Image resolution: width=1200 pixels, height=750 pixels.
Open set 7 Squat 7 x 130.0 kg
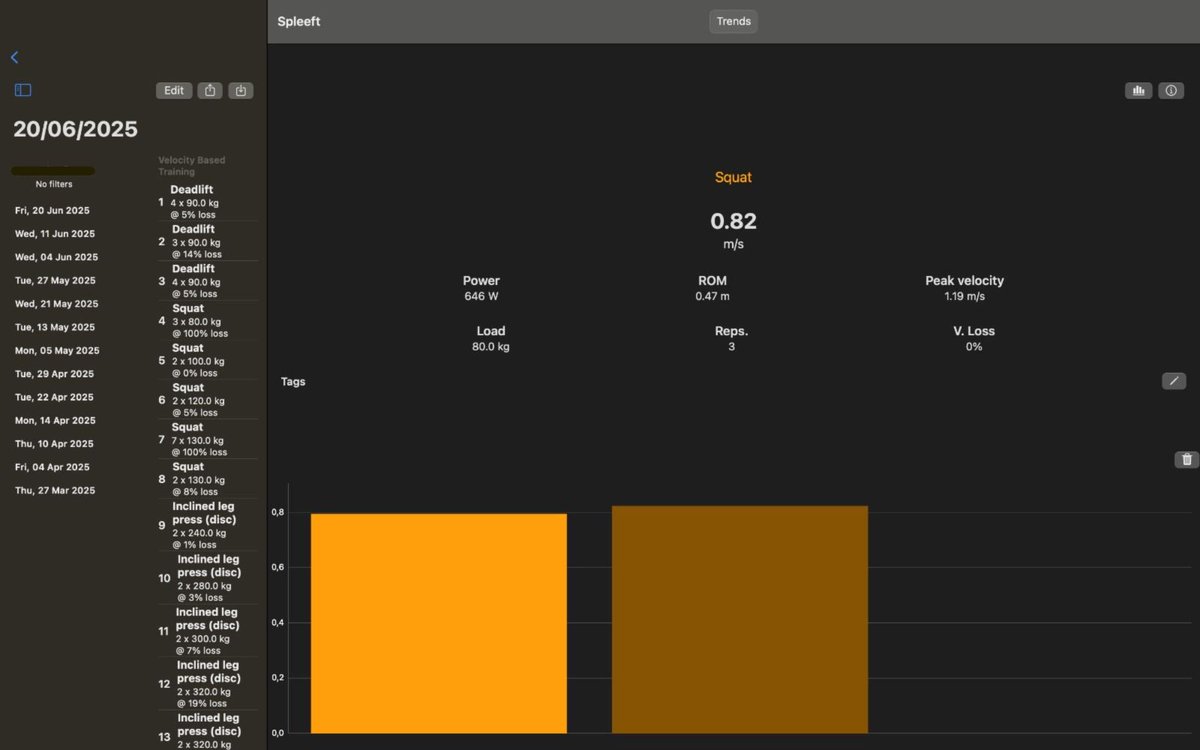pos(207,440)
